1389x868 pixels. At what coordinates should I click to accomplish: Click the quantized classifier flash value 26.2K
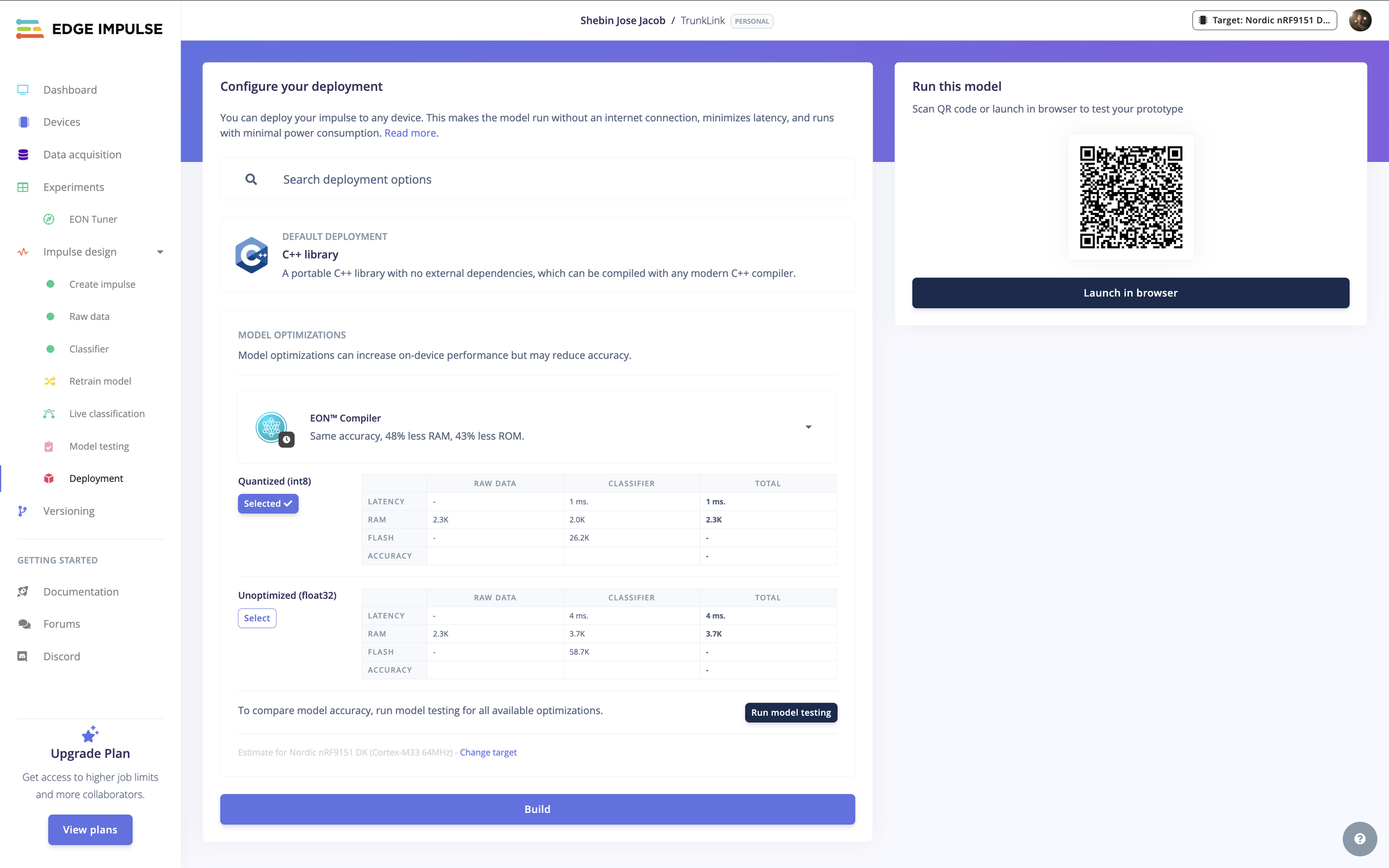[x=579, y=538]
